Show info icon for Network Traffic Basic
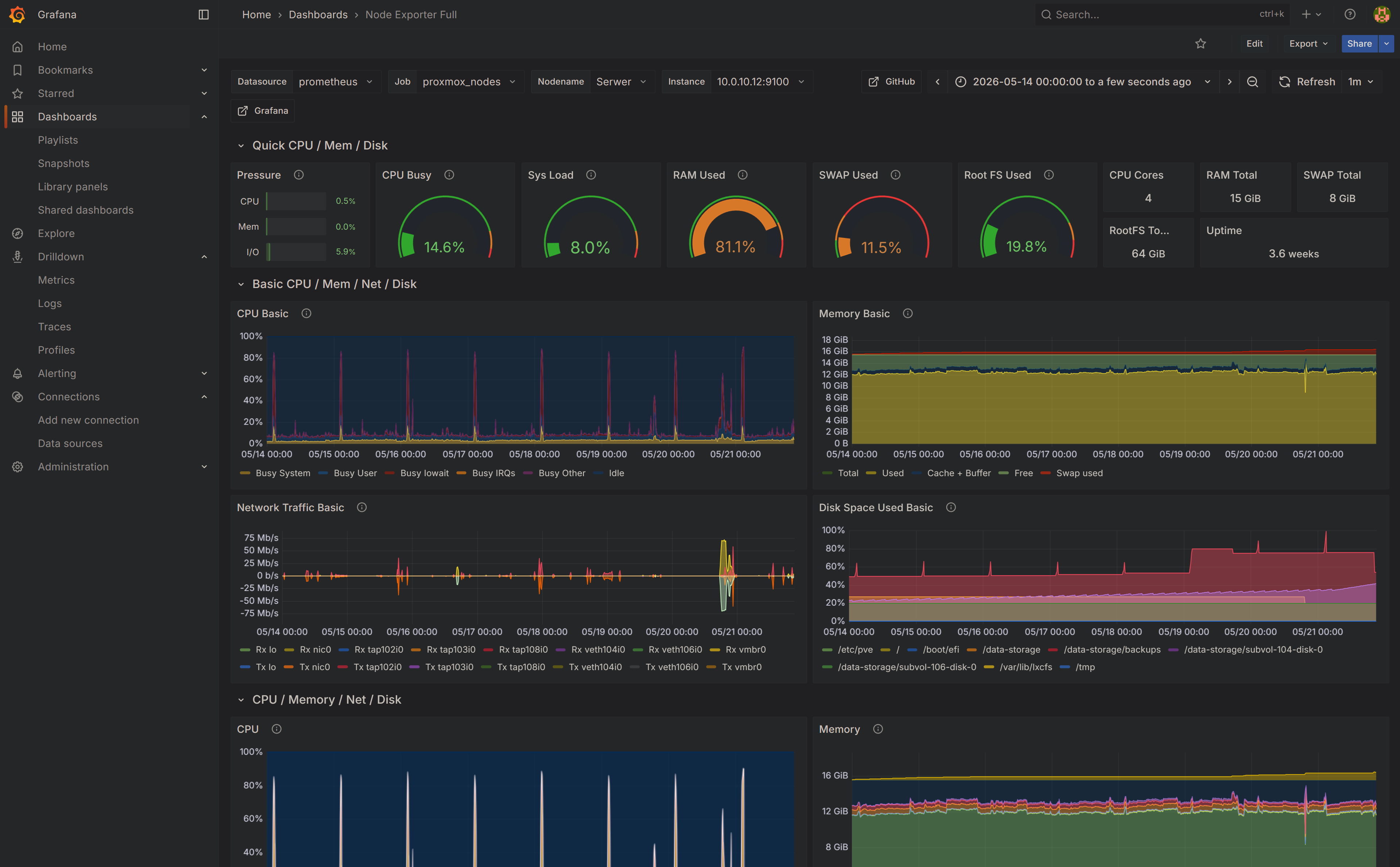This screenshot has width=1400, height=867. 362,508
